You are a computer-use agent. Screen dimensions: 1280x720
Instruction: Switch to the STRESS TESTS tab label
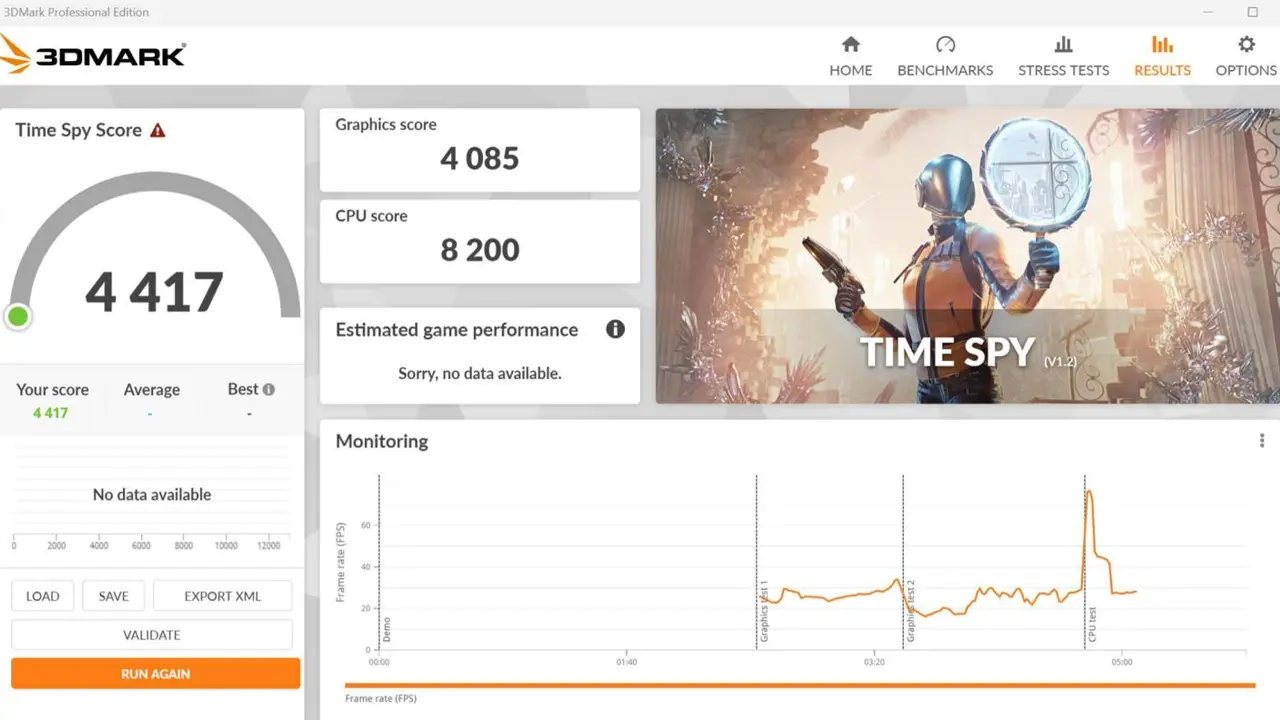coord(1063,70)
